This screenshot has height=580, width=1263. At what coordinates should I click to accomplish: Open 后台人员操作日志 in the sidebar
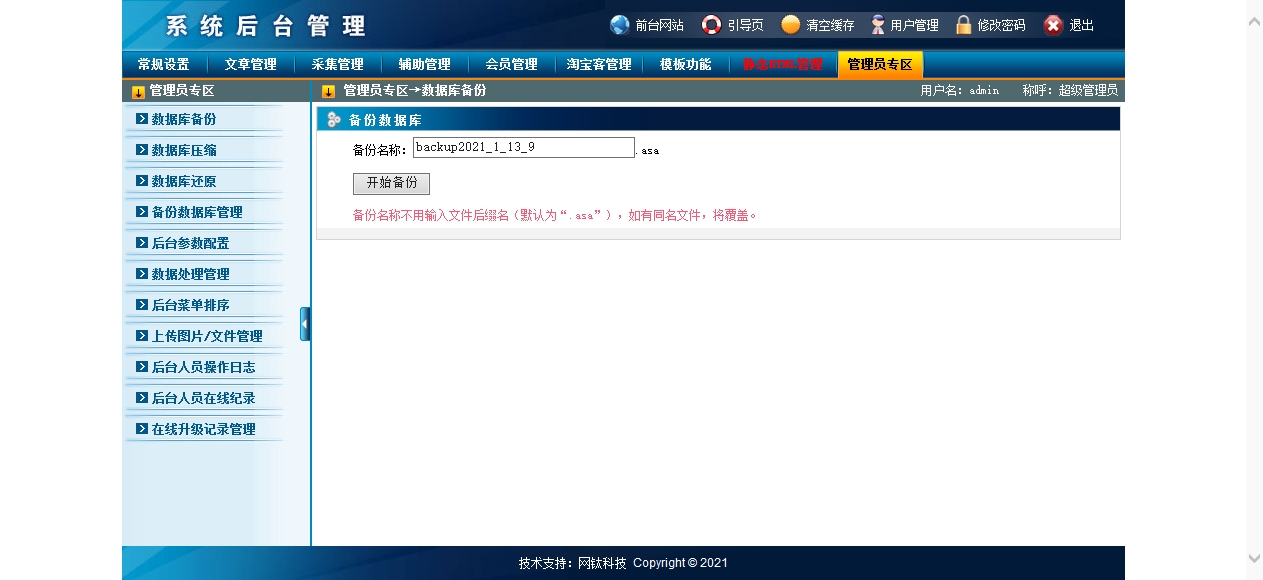(x=203, y=367)
